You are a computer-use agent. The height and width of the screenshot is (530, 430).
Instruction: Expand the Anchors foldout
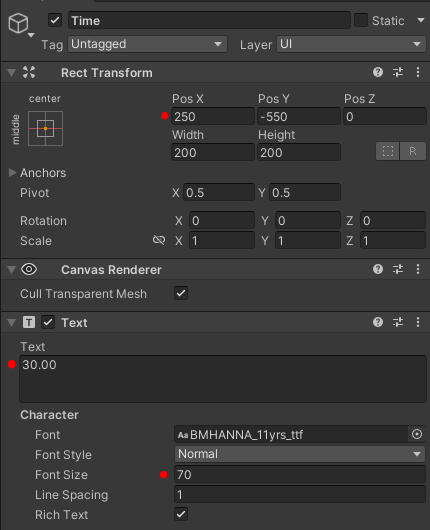(13, 172)
